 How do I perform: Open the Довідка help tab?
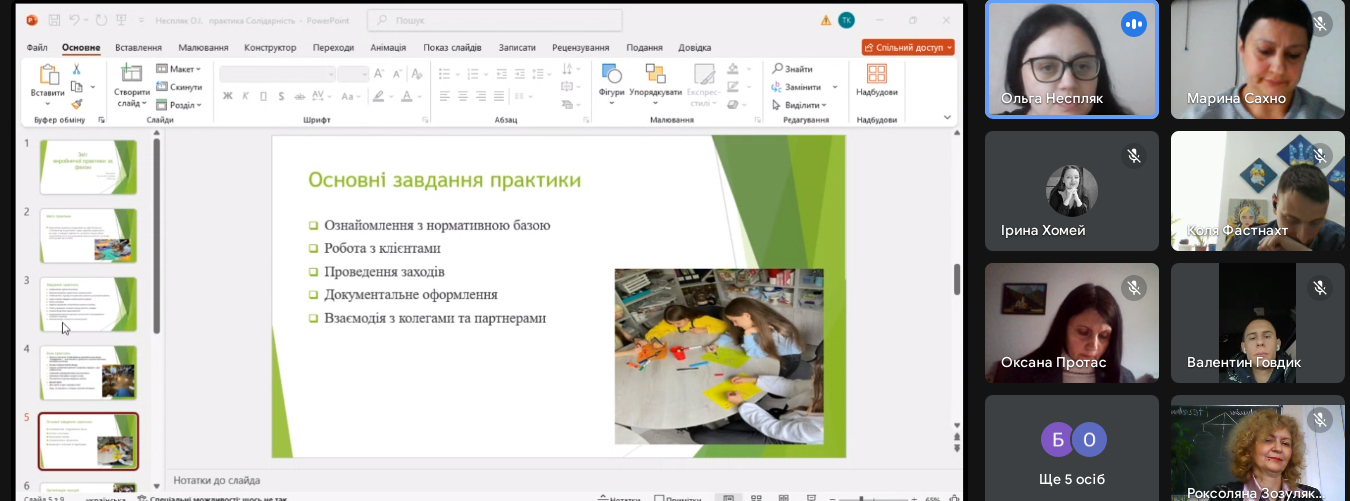coord(695,47)
